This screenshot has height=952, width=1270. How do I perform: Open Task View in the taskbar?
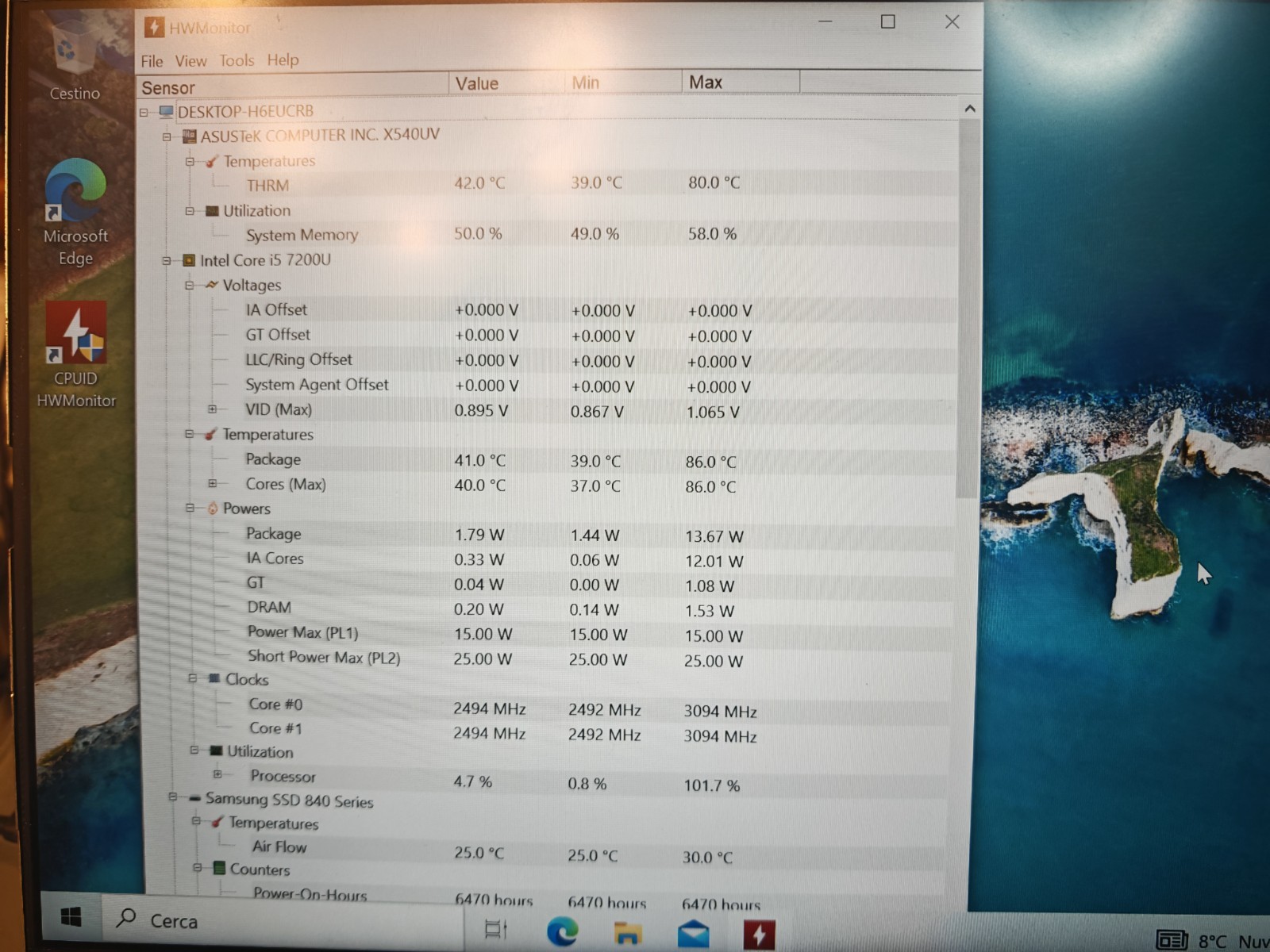(495, 928)
